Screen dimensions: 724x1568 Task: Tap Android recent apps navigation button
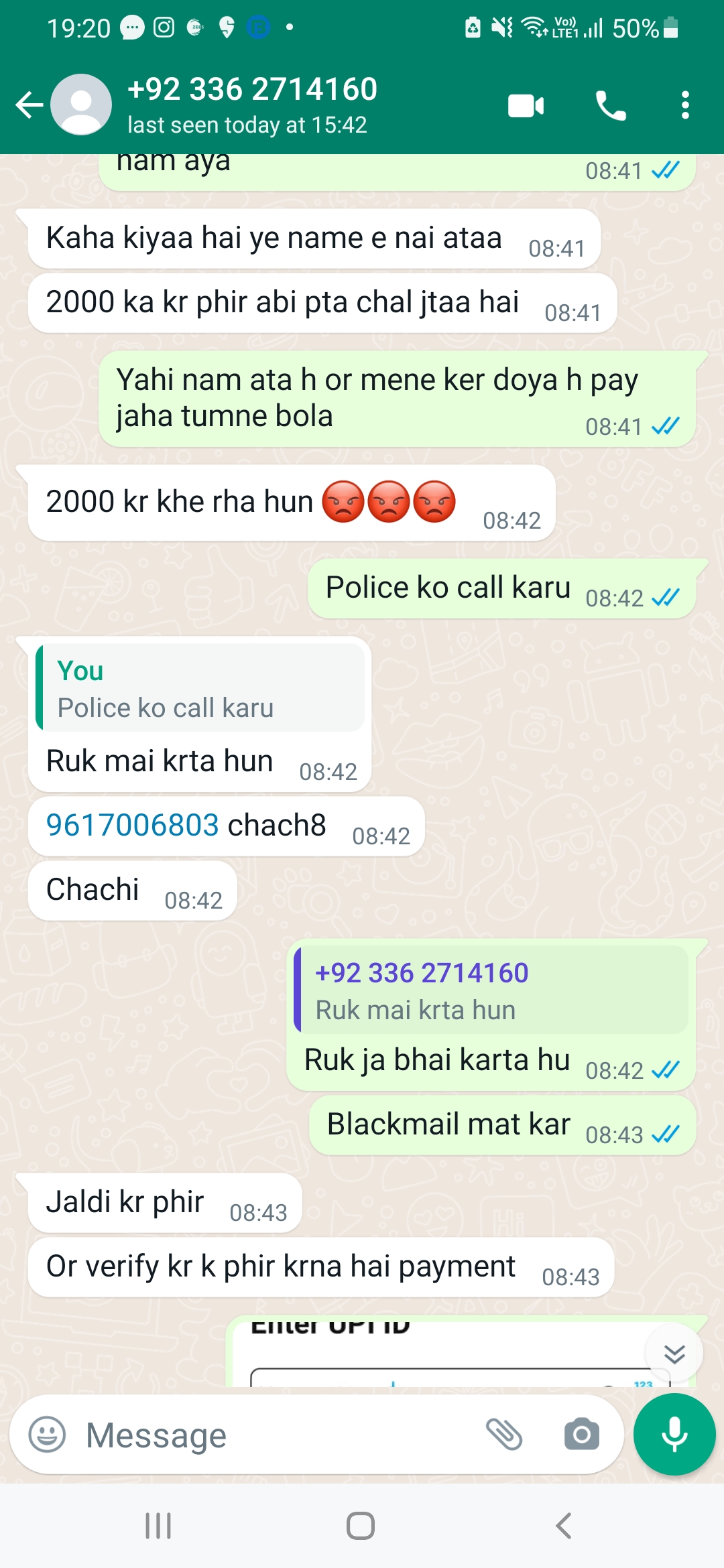159,1526
